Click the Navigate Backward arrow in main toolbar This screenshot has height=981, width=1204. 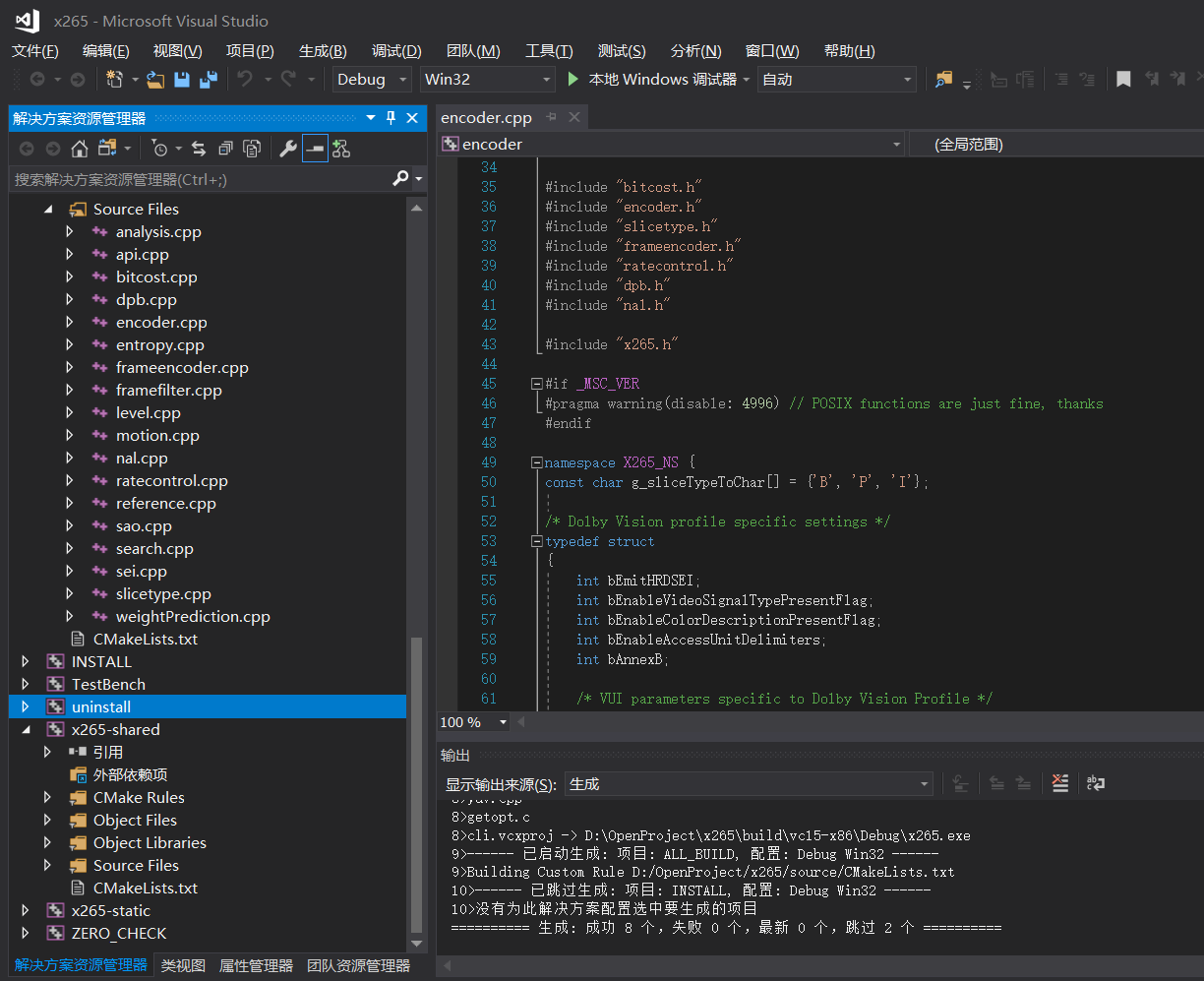[x=37, y=80]
